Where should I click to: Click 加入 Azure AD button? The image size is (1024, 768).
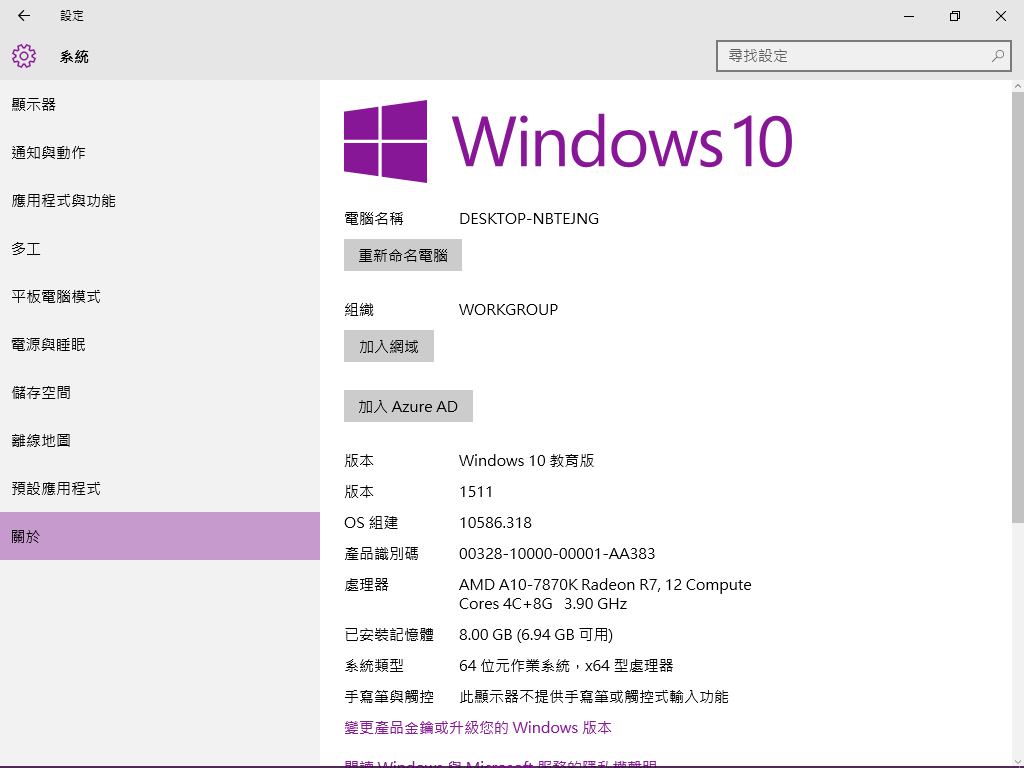pyautogui.click(x=408, y=406)
